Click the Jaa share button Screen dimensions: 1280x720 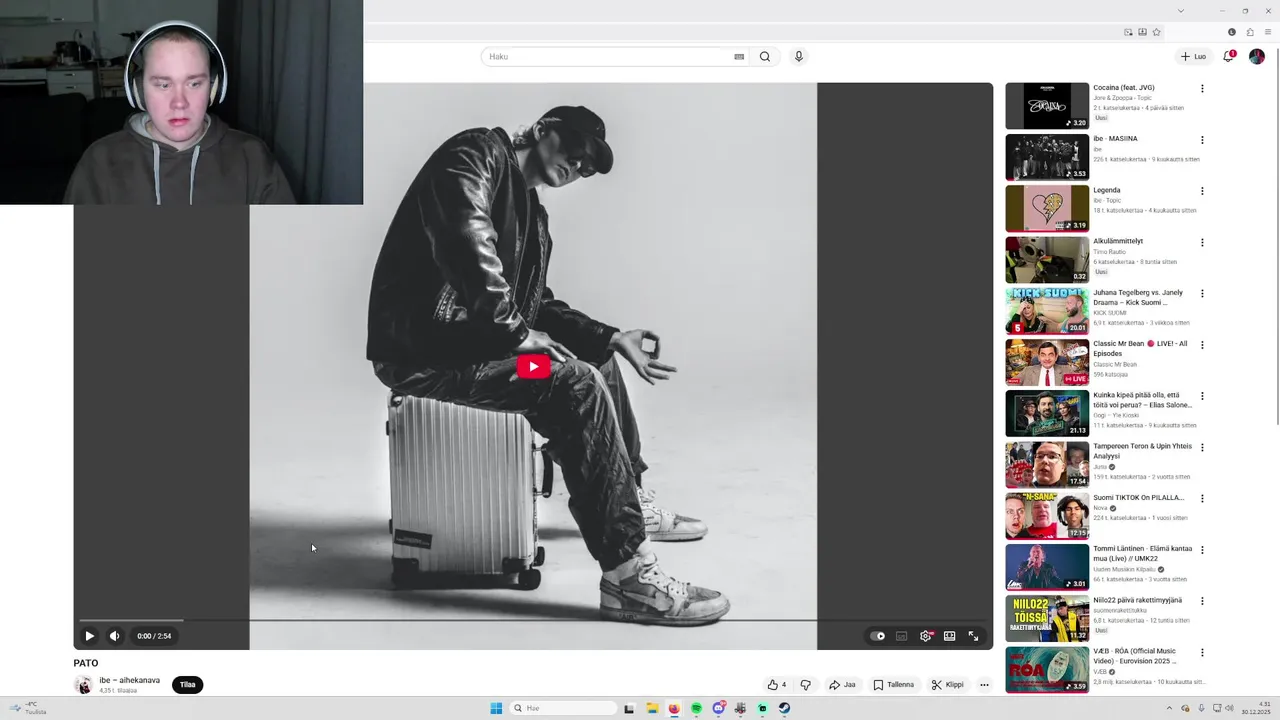[842, 685]
